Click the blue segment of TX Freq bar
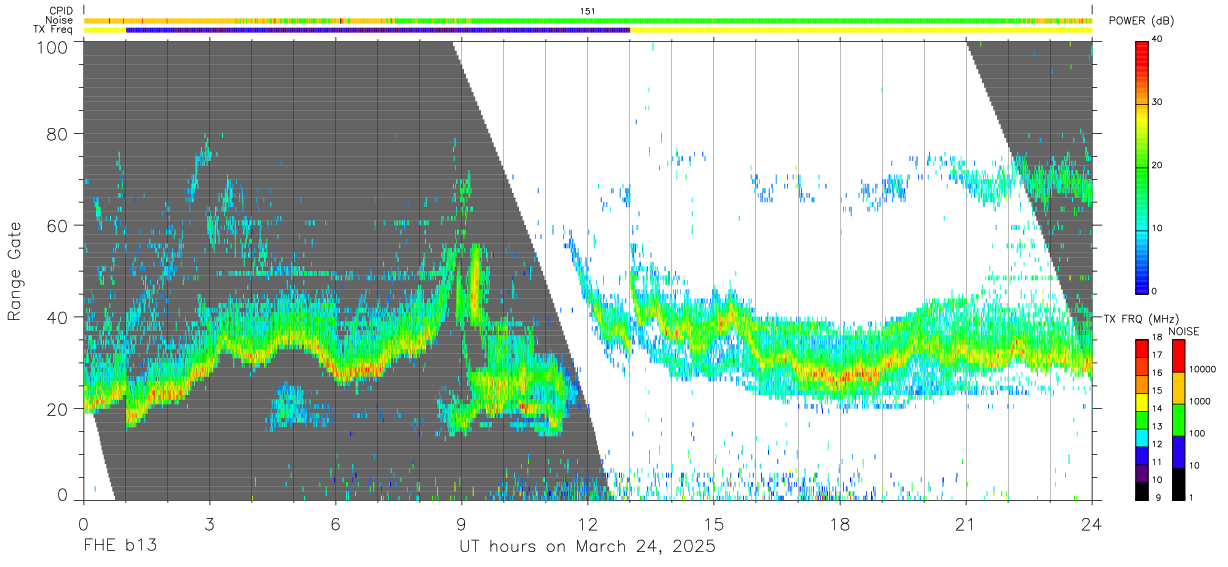This screenshot has width=1228, height=567. point(378,30)
